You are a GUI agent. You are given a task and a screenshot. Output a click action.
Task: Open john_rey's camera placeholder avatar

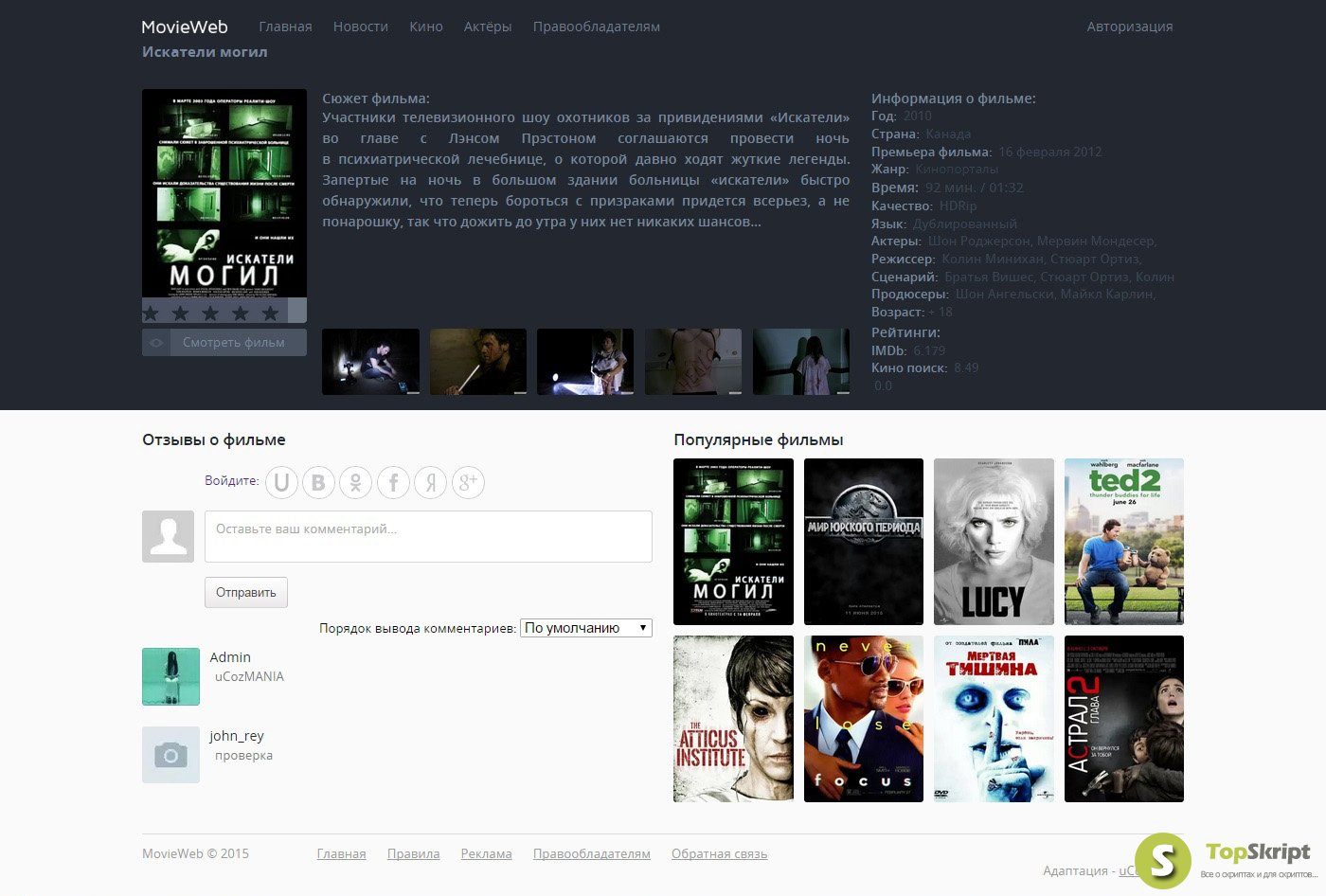pyautogui.click(x=170, y=755)
